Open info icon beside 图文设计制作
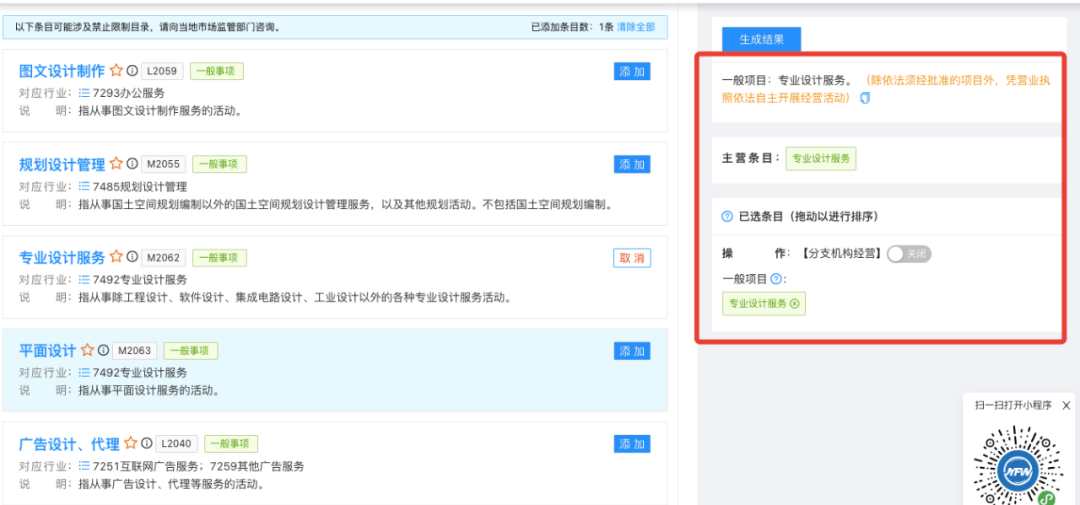 coord(132,70)
